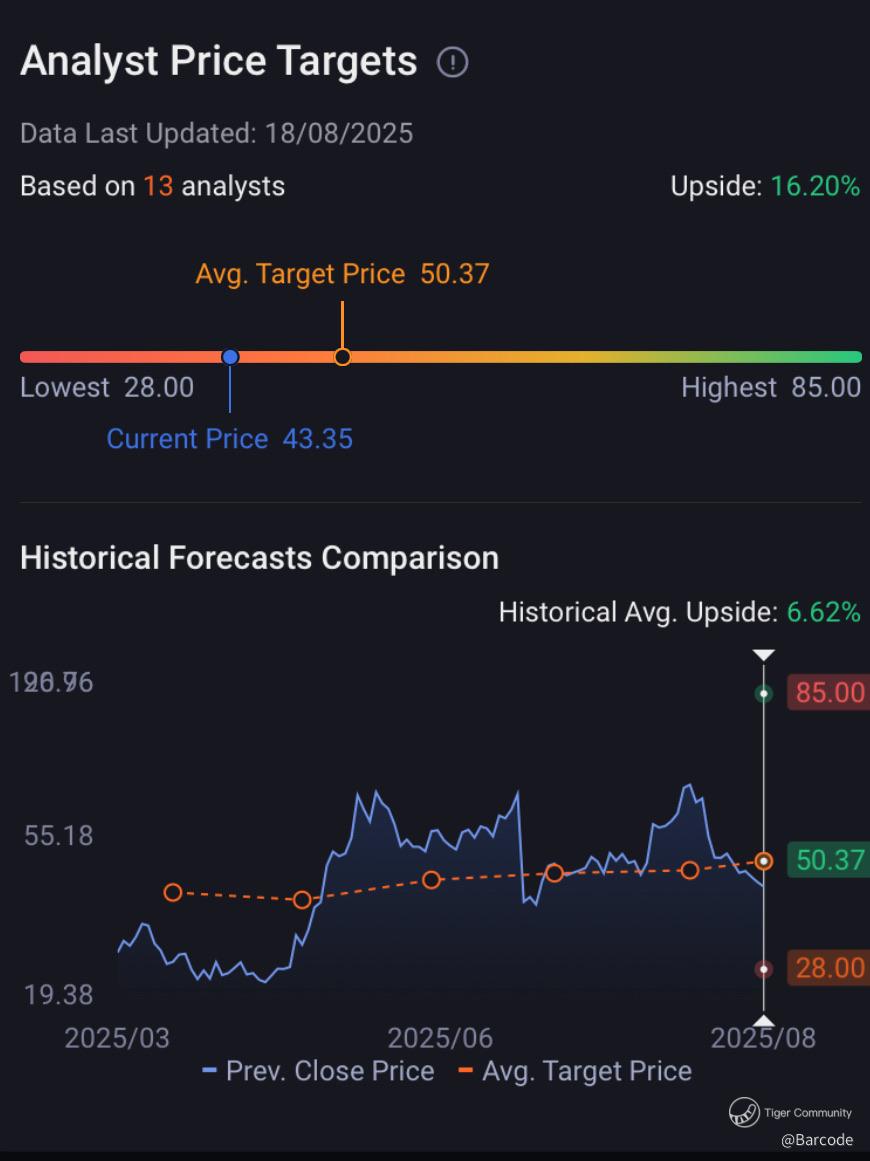The image size is (870, 1161).
Task: Select the Avg. Target Price marker on the bar
Action: (x=342, y=357)
